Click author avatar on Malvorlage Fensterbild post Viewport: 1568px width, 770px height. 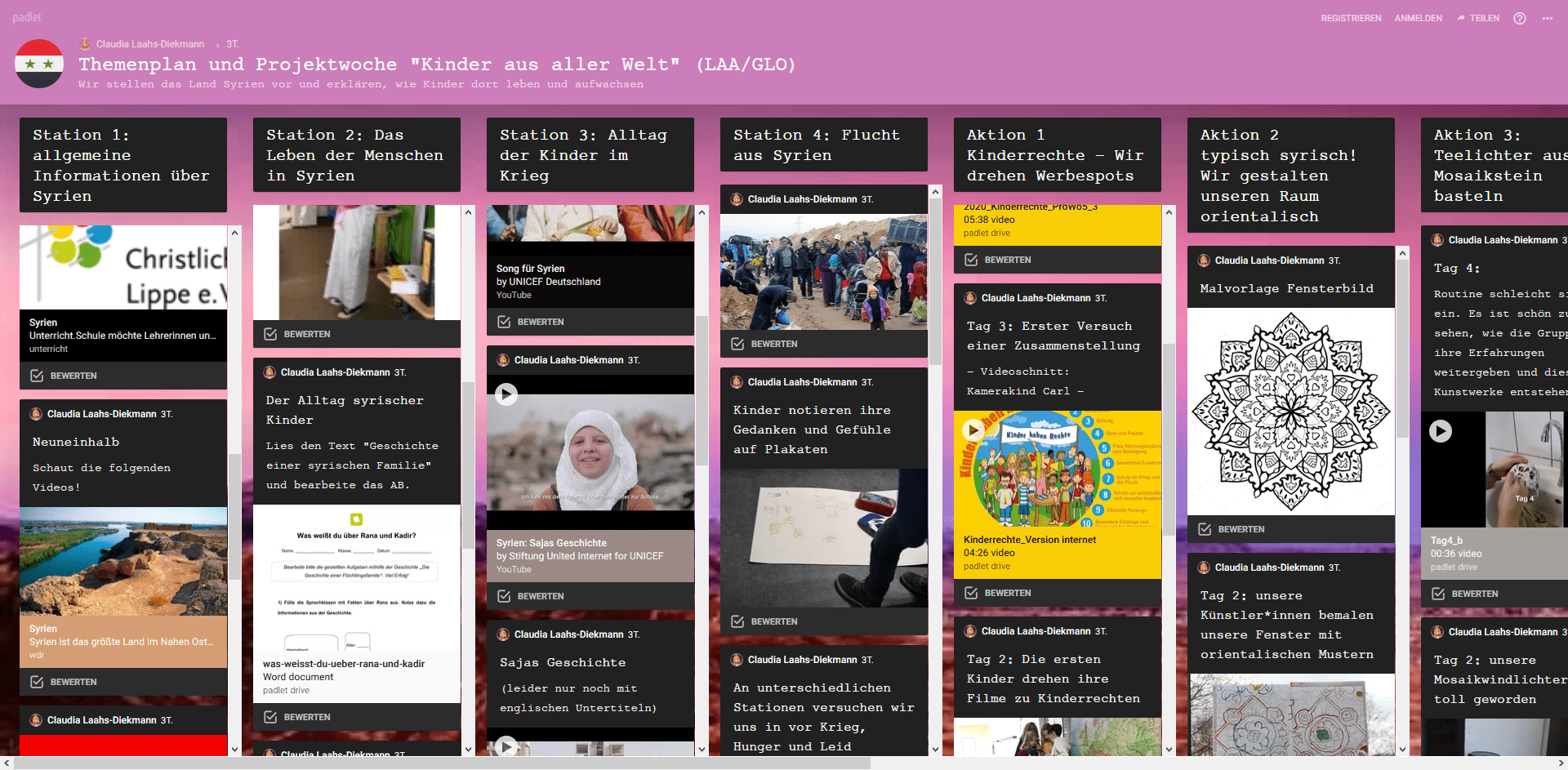(x=1204, y=260)
